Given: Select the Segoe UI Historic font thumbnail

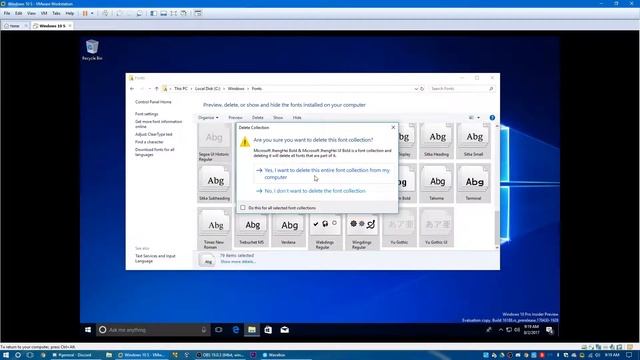Looking at the screenshot, I should pos(214,142).
